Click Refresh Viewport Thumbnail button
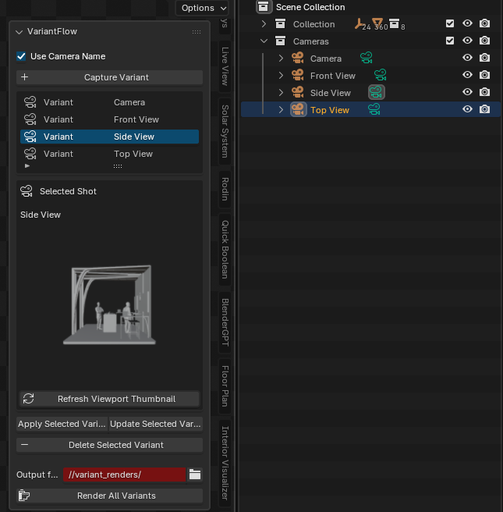This screenshot has width=503, height=512. 109,399
